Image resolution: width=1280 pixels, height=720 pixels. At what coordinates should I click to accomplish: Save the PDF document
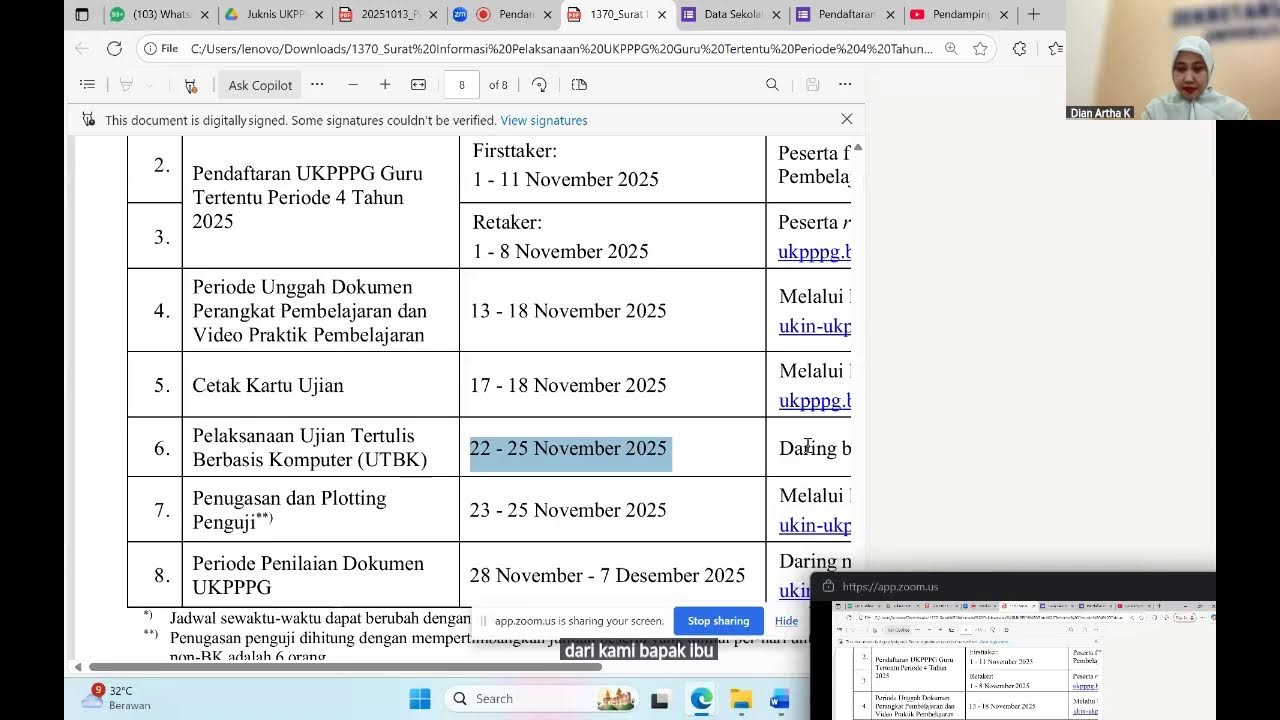pyautogui.click(x=813, y=85)
